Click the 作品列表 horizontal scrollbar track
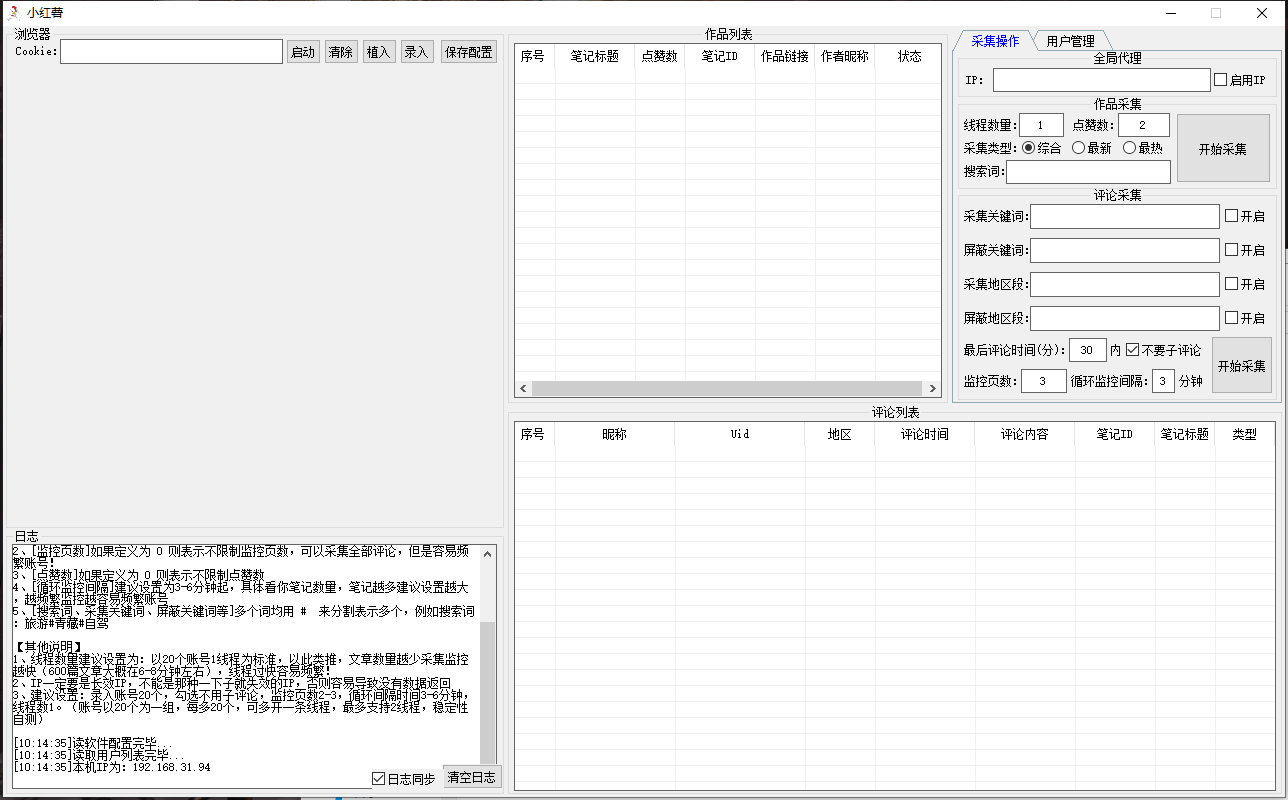 tap(727, 389)
